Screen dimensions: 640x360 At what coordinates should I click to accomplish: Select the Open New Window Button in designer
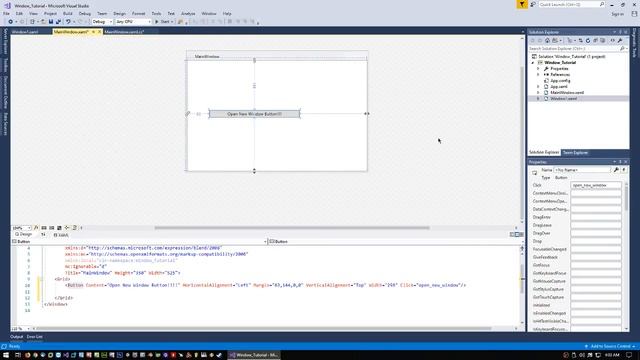click(x=254, y=114)
